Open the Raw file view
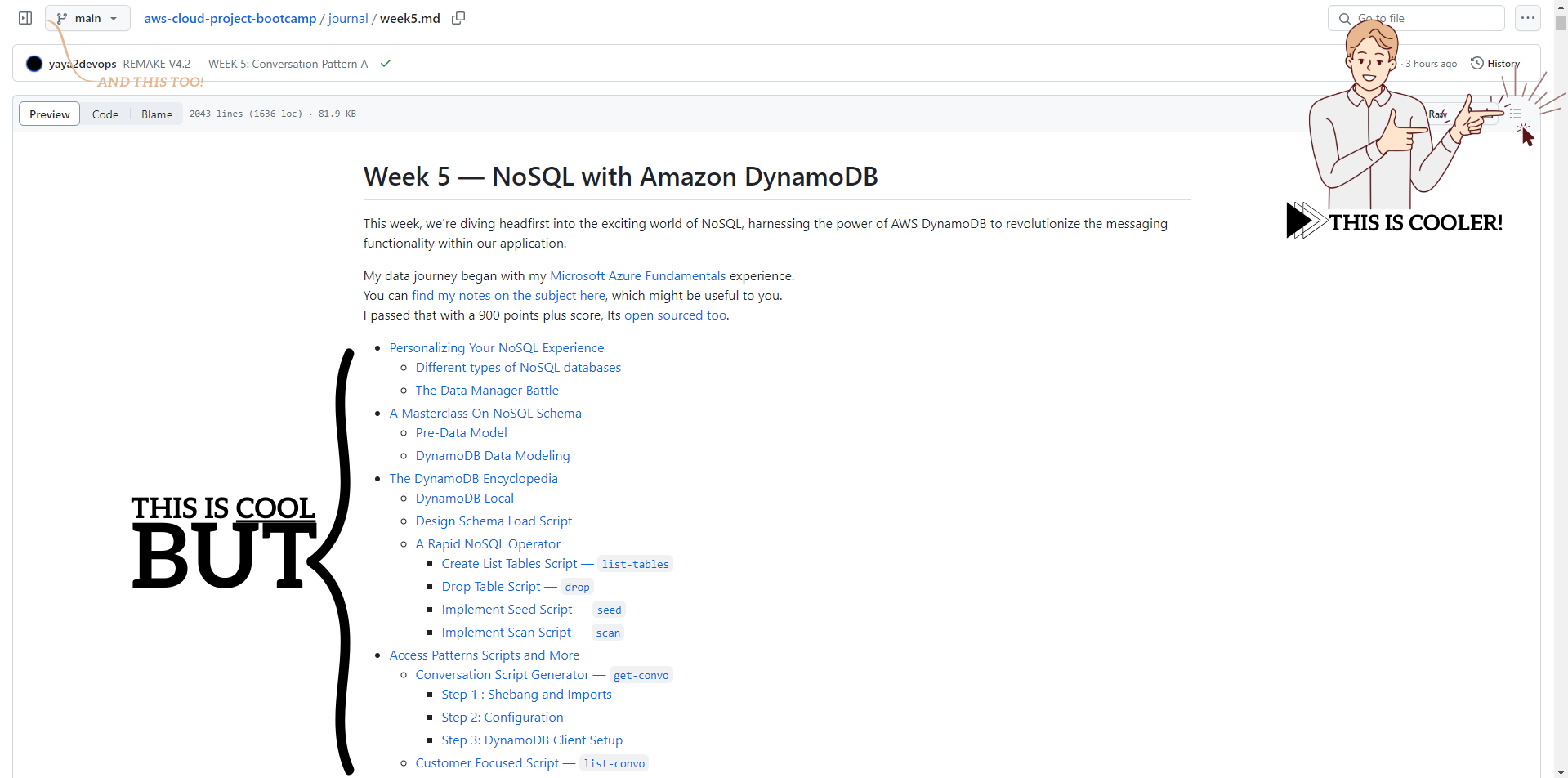The image size is (1568, 778). coord(1437,114)
